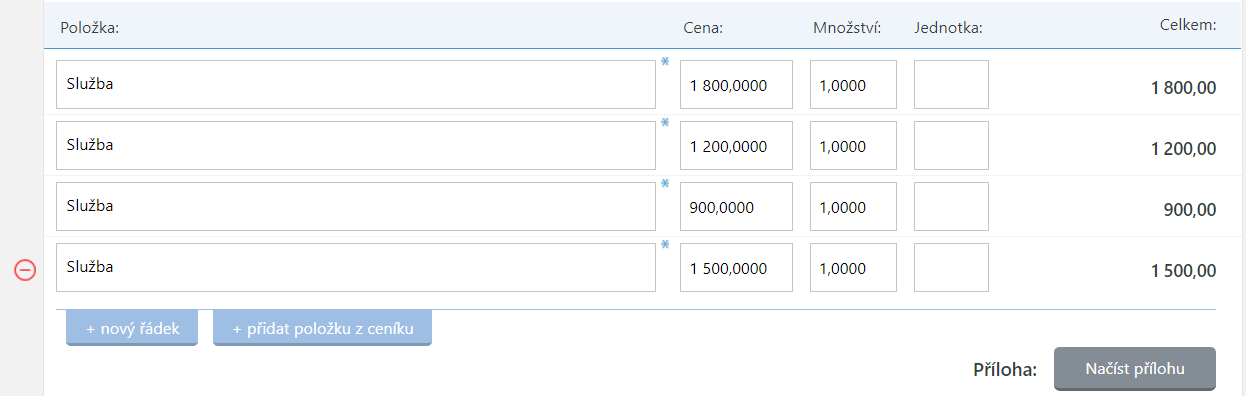Screen dimensions: 1246x396
Task: Click the Jednotka field in the first row
Action: (x=951, y=85)
